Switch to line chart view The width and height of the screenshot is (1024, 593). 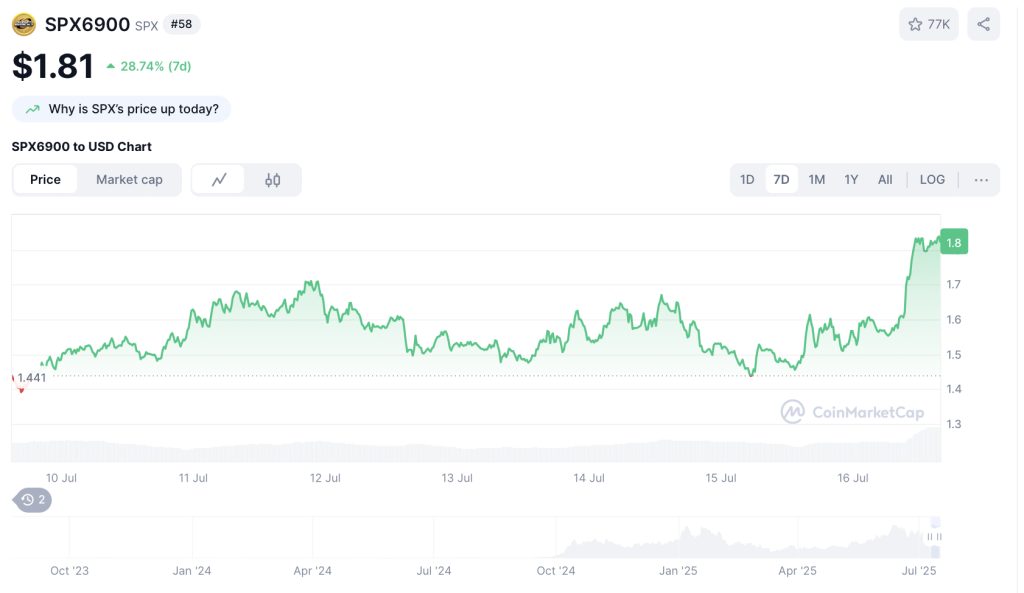click(x=219, y=180)
